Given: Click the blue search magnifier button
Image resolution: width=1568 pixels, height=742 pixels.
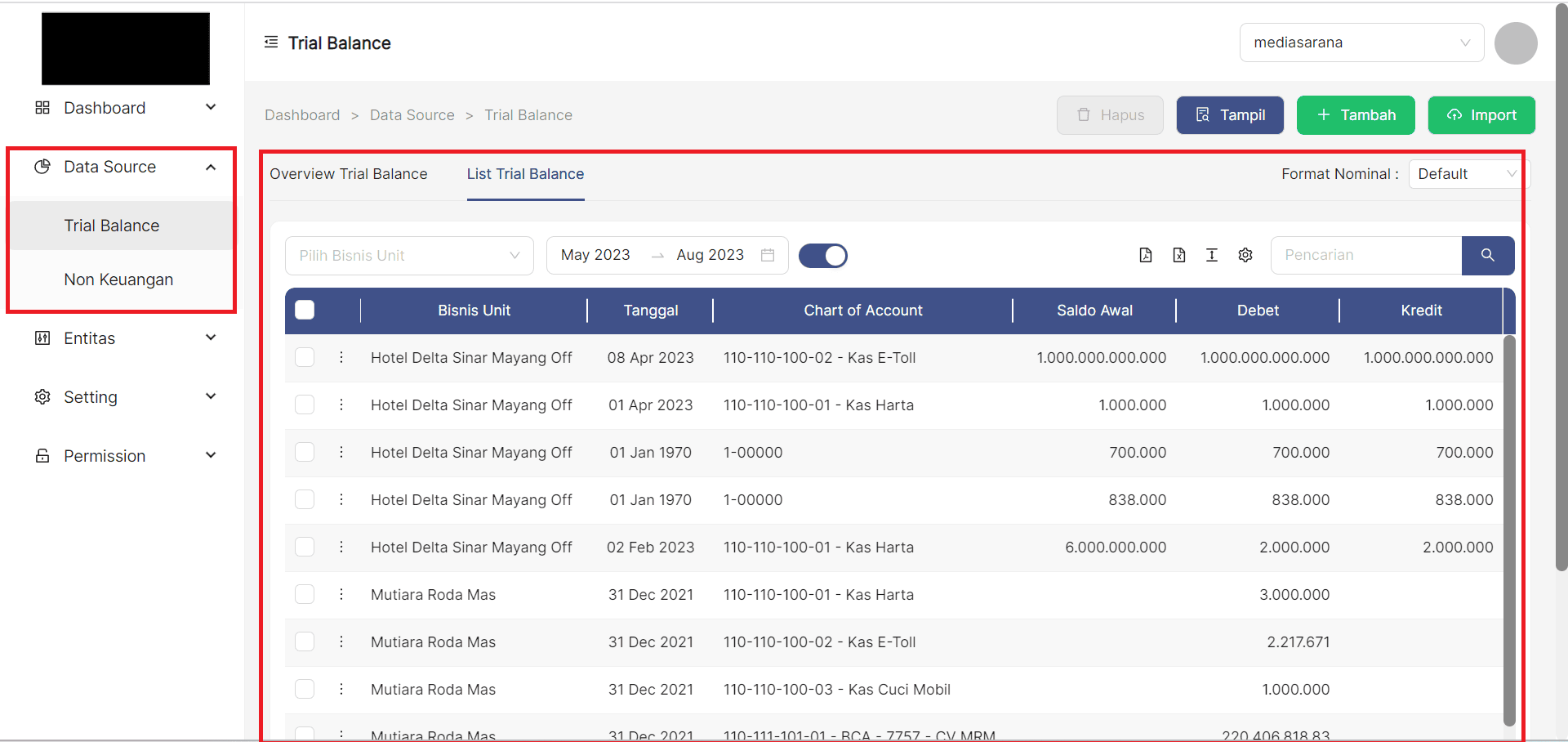Looking at the screenshot, I should [x=1487, y=255].
